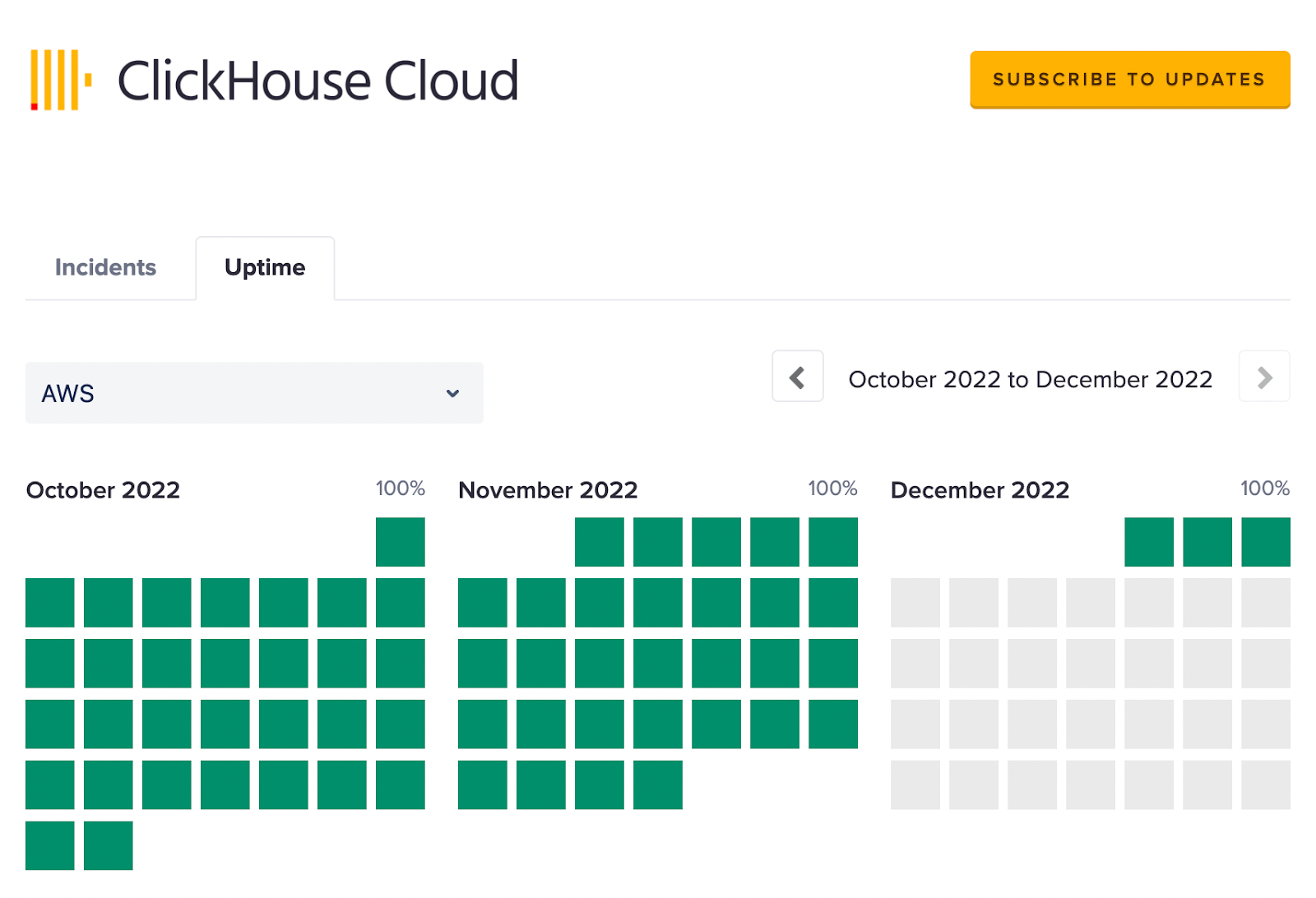Click the gray December 31 day square
1316x898 pixels.
(x=1266, y=785)
